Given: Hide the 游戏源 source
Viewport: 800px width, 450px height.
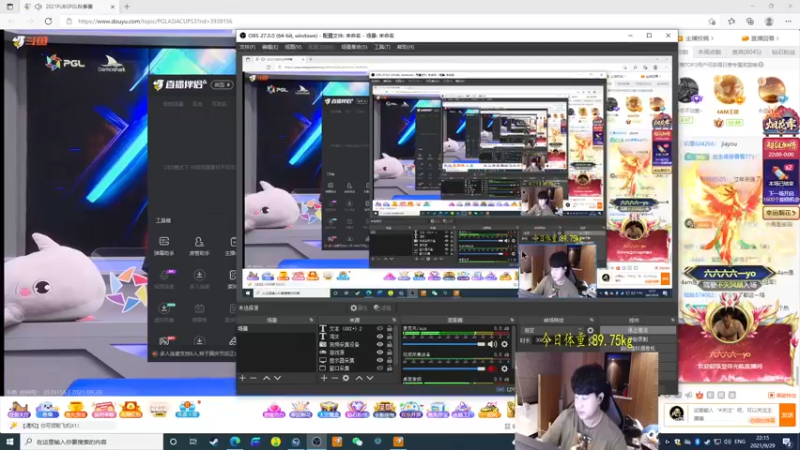Looking at the screenshot, I should (x=380, y=352).
